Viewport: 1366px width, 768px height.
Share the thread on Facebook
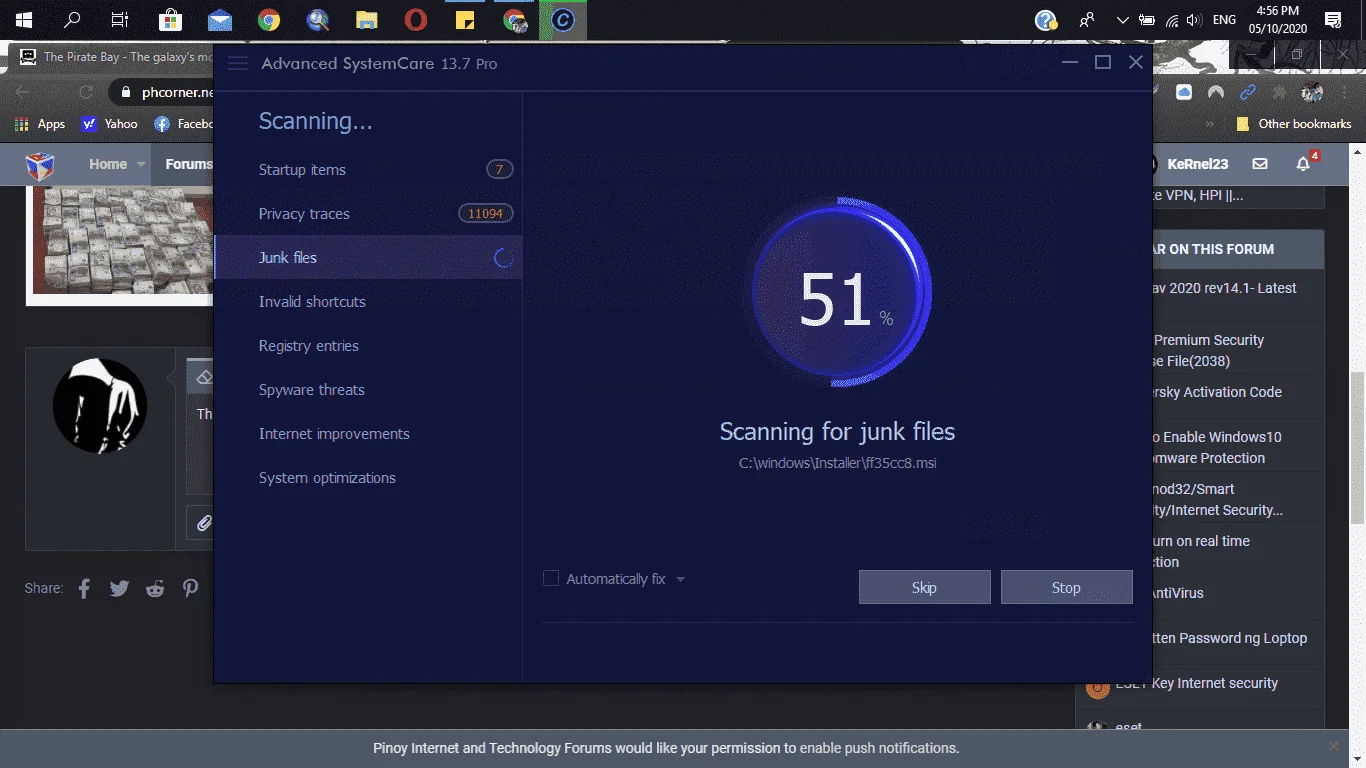(x=85, y=588)
